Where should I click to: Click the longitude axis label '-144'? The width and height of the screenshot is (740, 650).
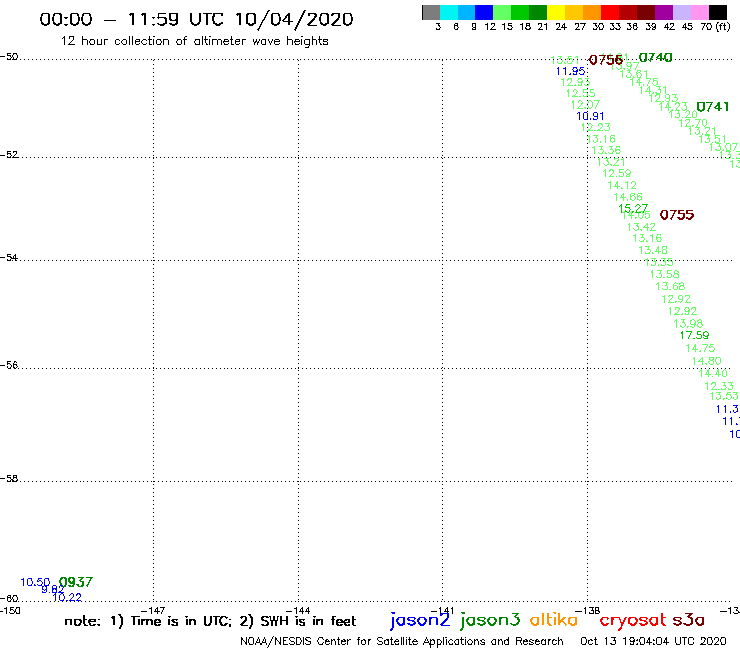point(298,610)
